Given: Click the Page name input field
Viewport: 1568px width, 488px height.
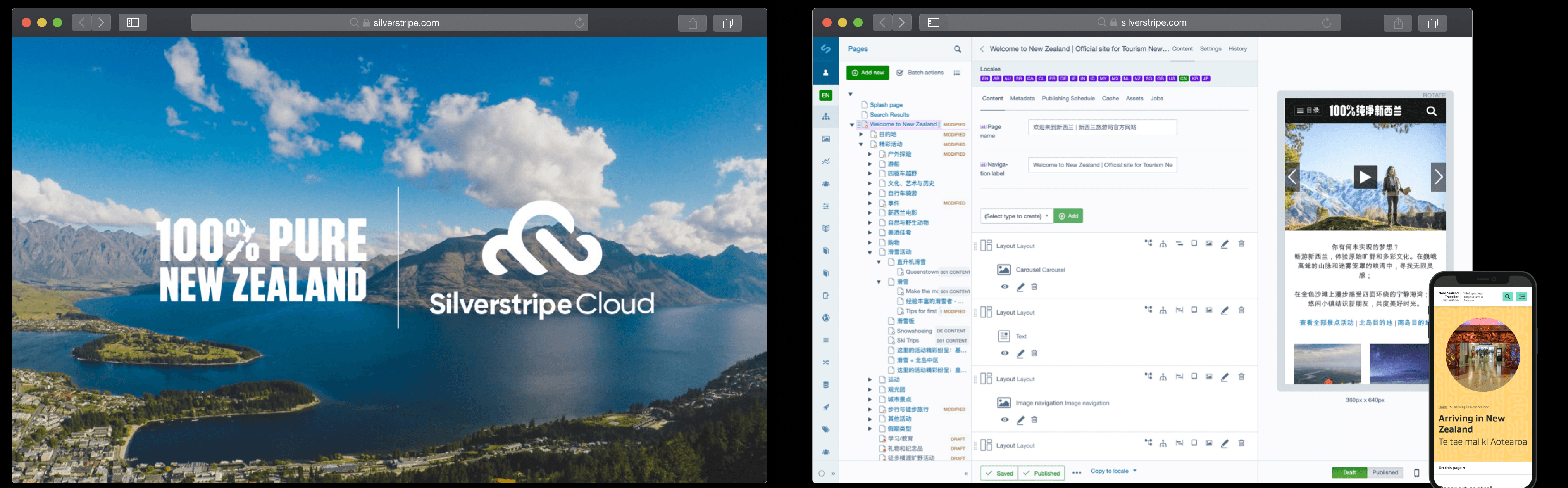Looking at the screenshot, I should [1102, 127].
